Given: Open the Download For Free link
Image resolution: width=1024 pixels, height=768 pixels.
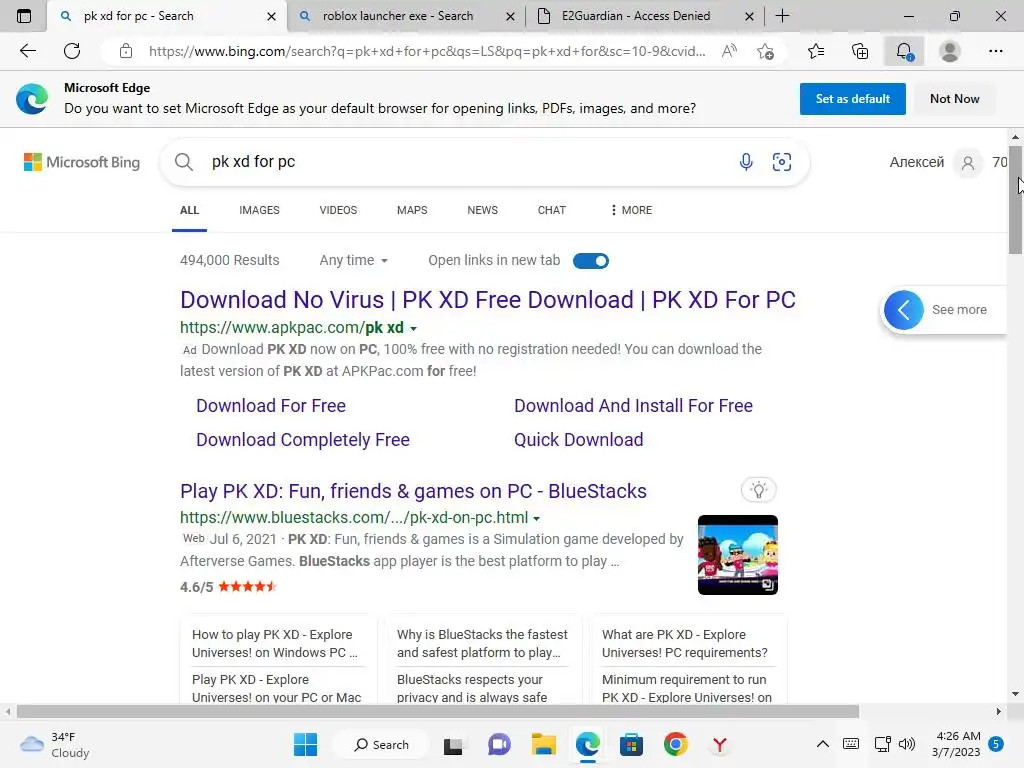Looking at the screenshot, I should pyautogui.click(x=270, y=406).
